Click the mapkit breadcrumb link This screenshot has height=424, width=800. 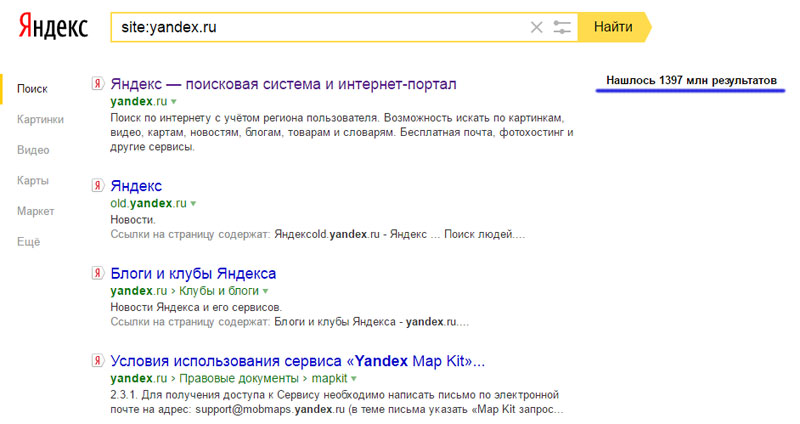[x=330, y=378]
